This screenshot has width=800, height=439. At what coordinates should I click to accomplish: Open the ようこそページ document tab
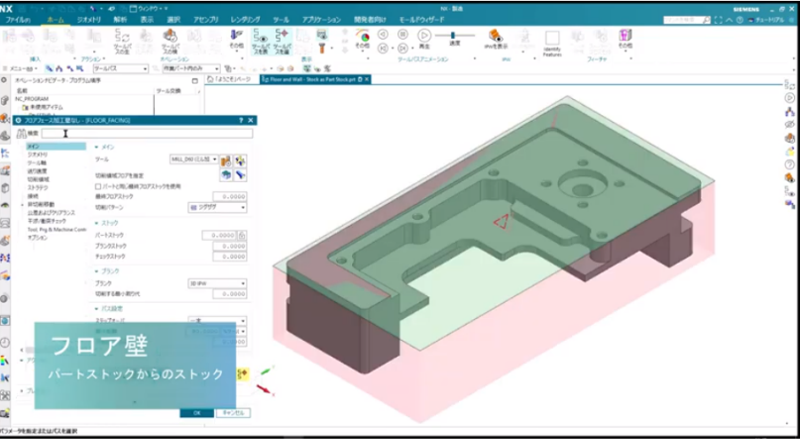tap(232, 80)
